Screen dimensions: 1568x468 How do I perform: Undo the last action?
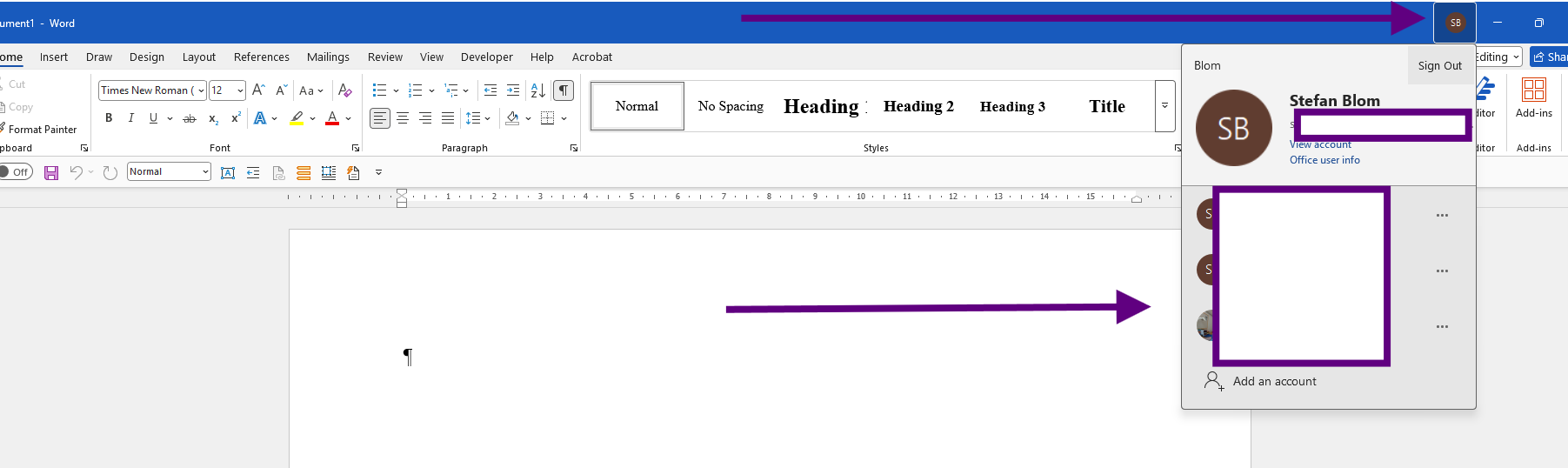tap(77, 172)
